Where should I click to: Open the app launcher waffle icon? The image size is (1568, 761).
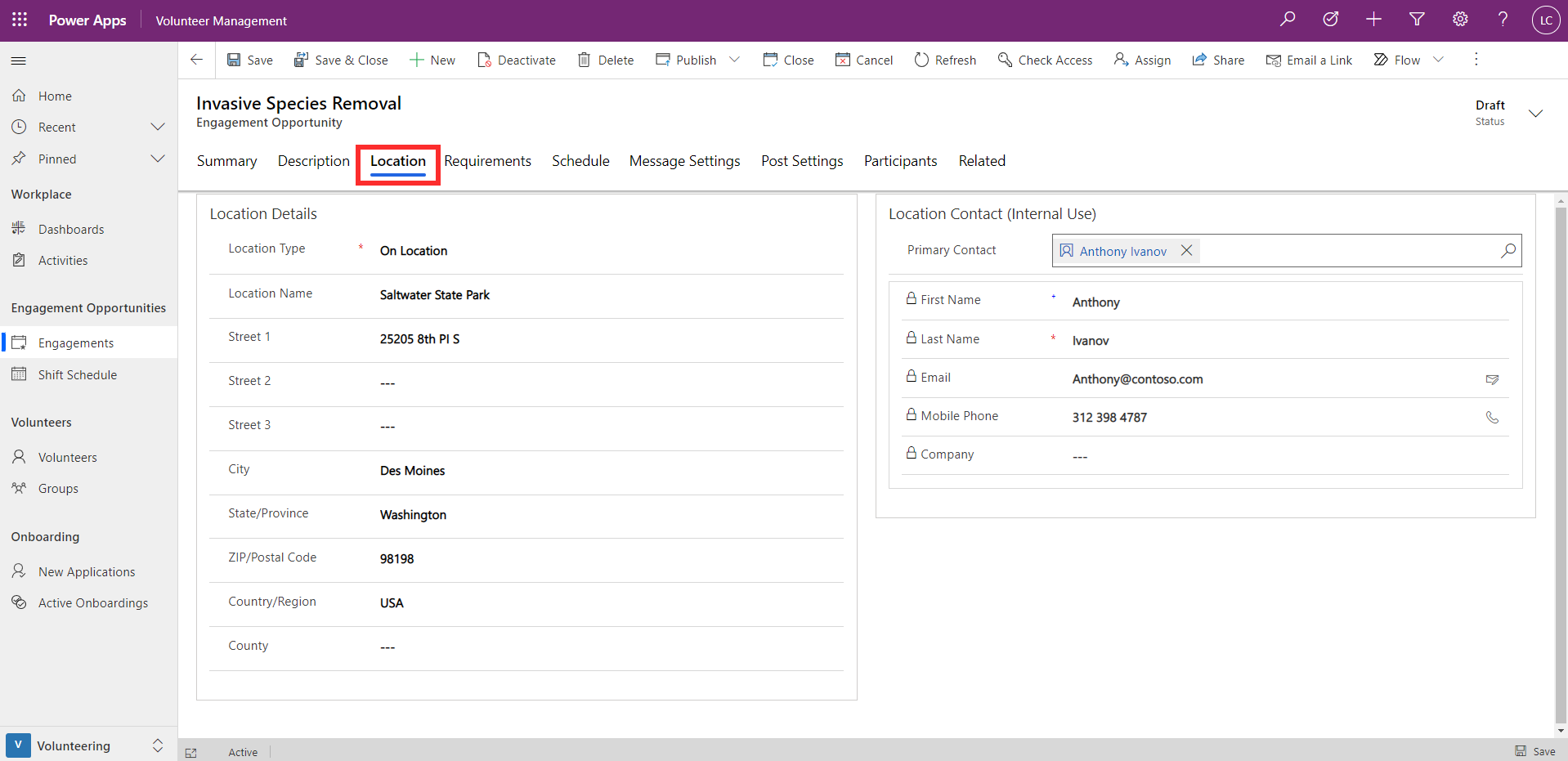20,20
